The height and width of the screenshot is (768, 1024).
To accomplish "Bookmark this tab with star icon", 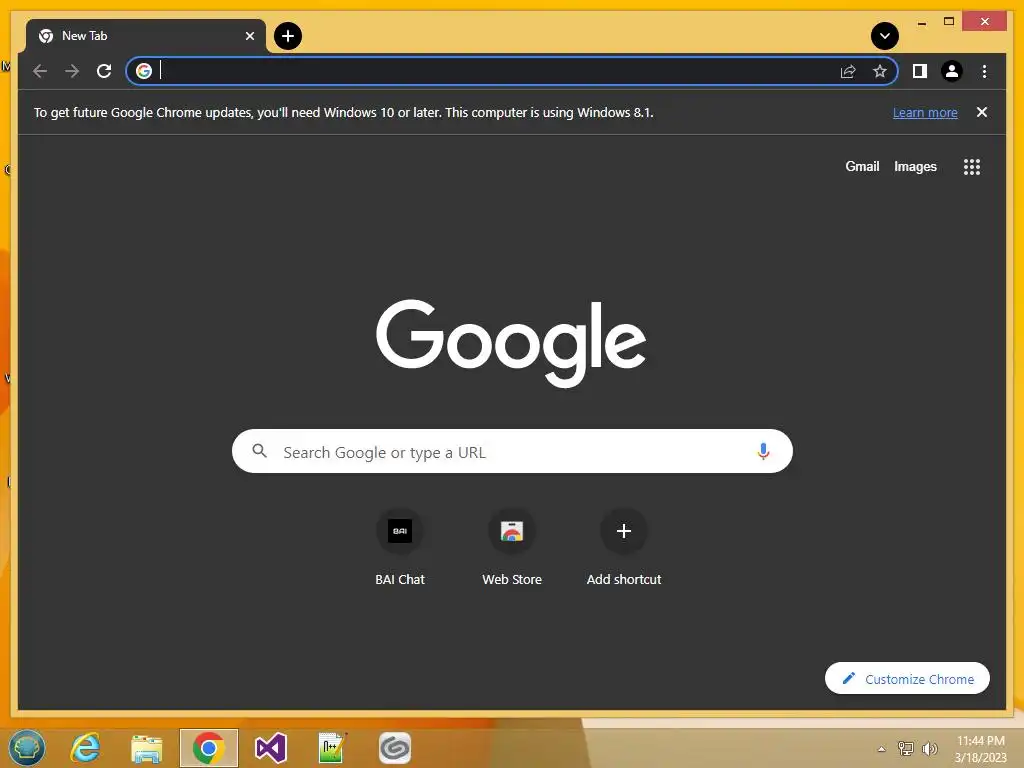I will [880, 71].
